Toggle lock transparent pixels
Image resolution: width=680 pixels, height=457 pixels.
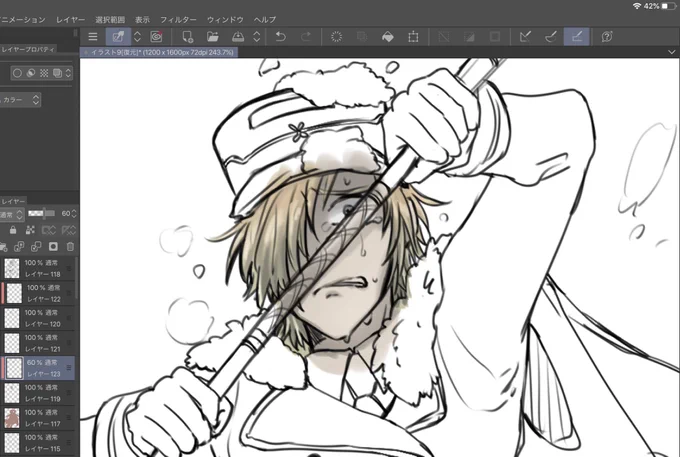30,230
